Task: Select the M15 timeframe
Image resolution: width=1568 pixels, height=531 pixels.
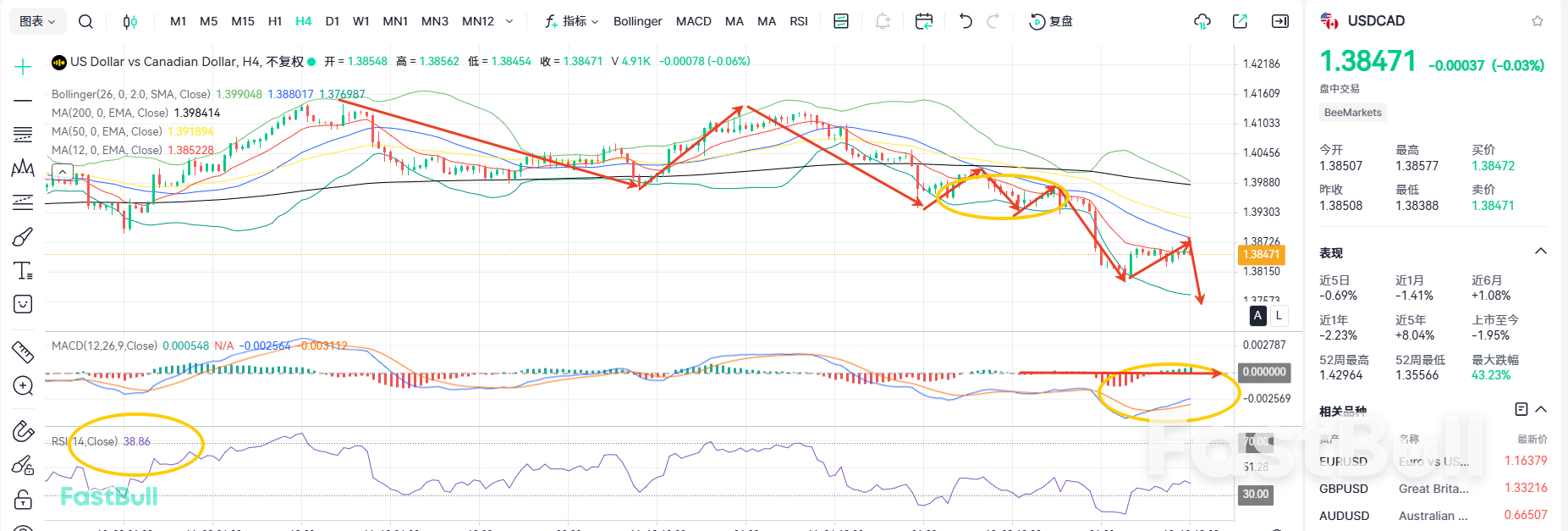Action: tap(243, 21)
